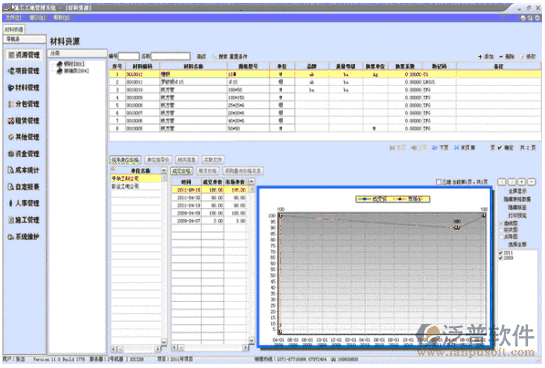Toggle the 2009 year checkbox beside chart
Image resolution: width=545 pixels, height=368 pixels.
click(x=501, y=258)
